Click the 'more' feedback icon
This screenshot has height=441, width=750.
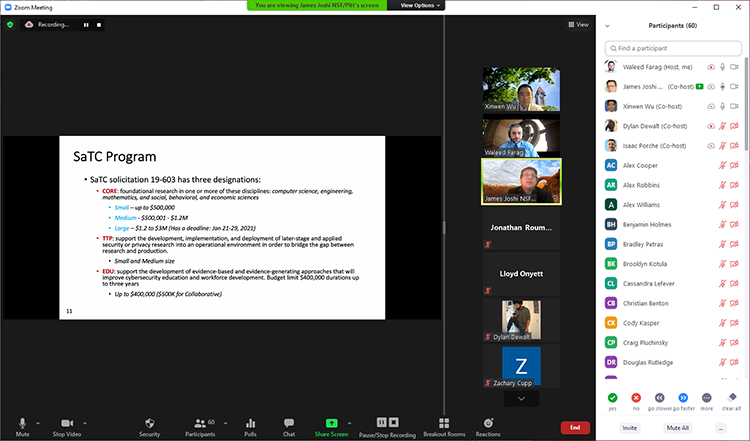706,397
